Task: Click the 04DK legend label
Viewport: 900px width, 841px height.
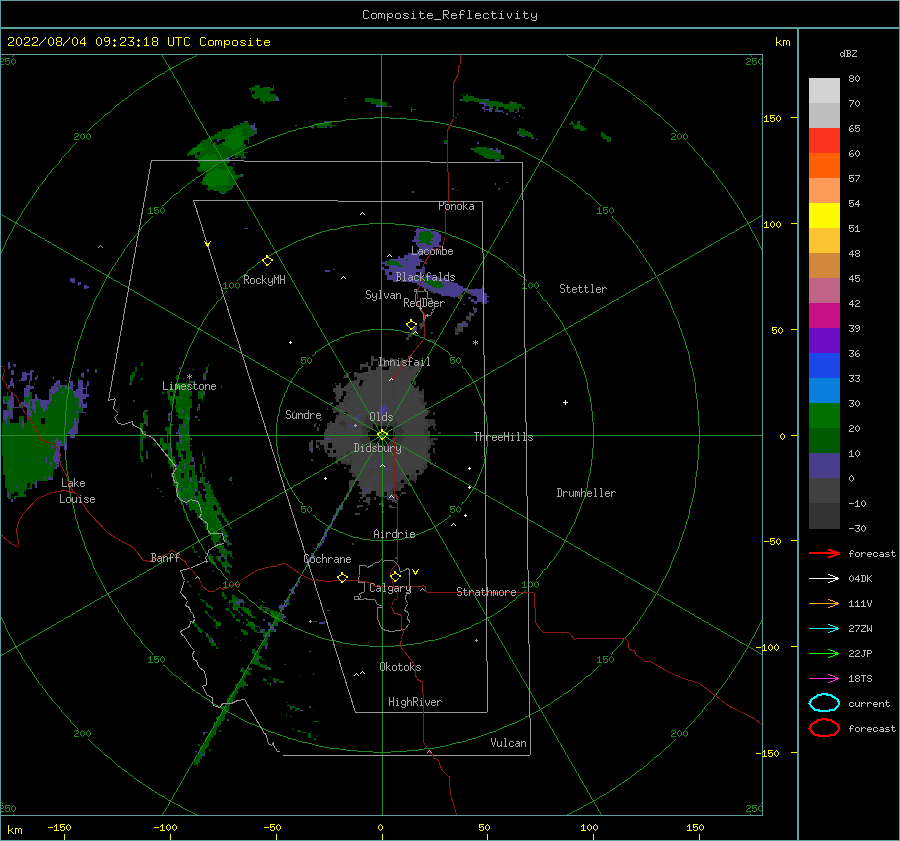Action: 860,579
